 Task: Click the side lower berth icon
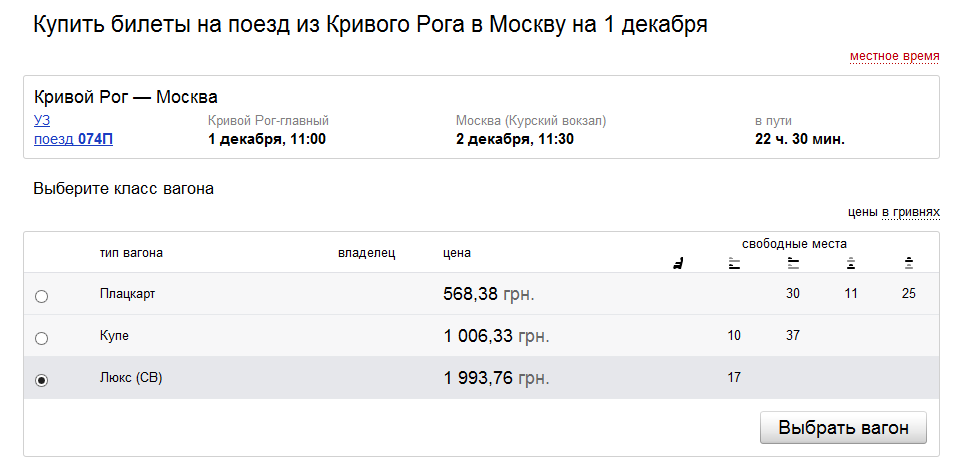[x=851, y=264]
